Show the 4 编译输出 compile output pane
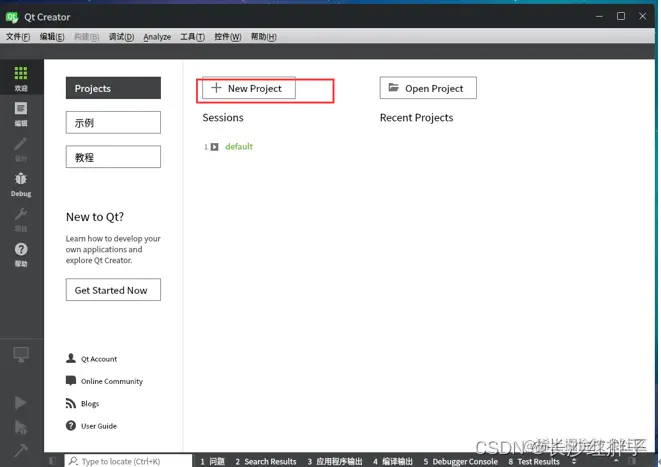Image resolution: width=661 pixels, height=467 pixels. [392, 462]
